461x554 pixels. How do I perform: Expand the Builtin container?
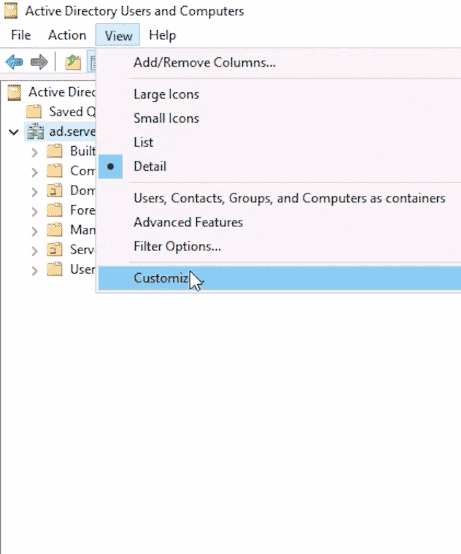(34, 153)
